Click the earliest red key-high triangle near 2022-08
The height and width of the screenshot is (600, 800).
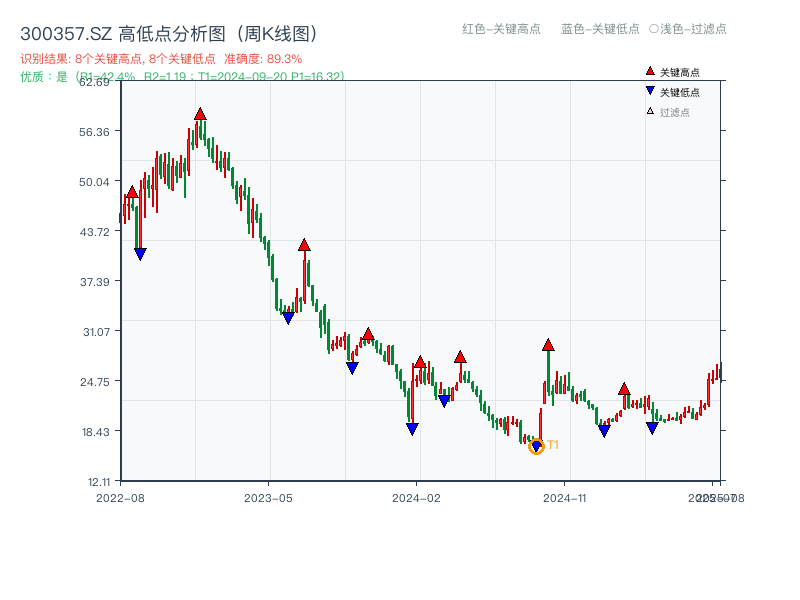tap(132, 192)
